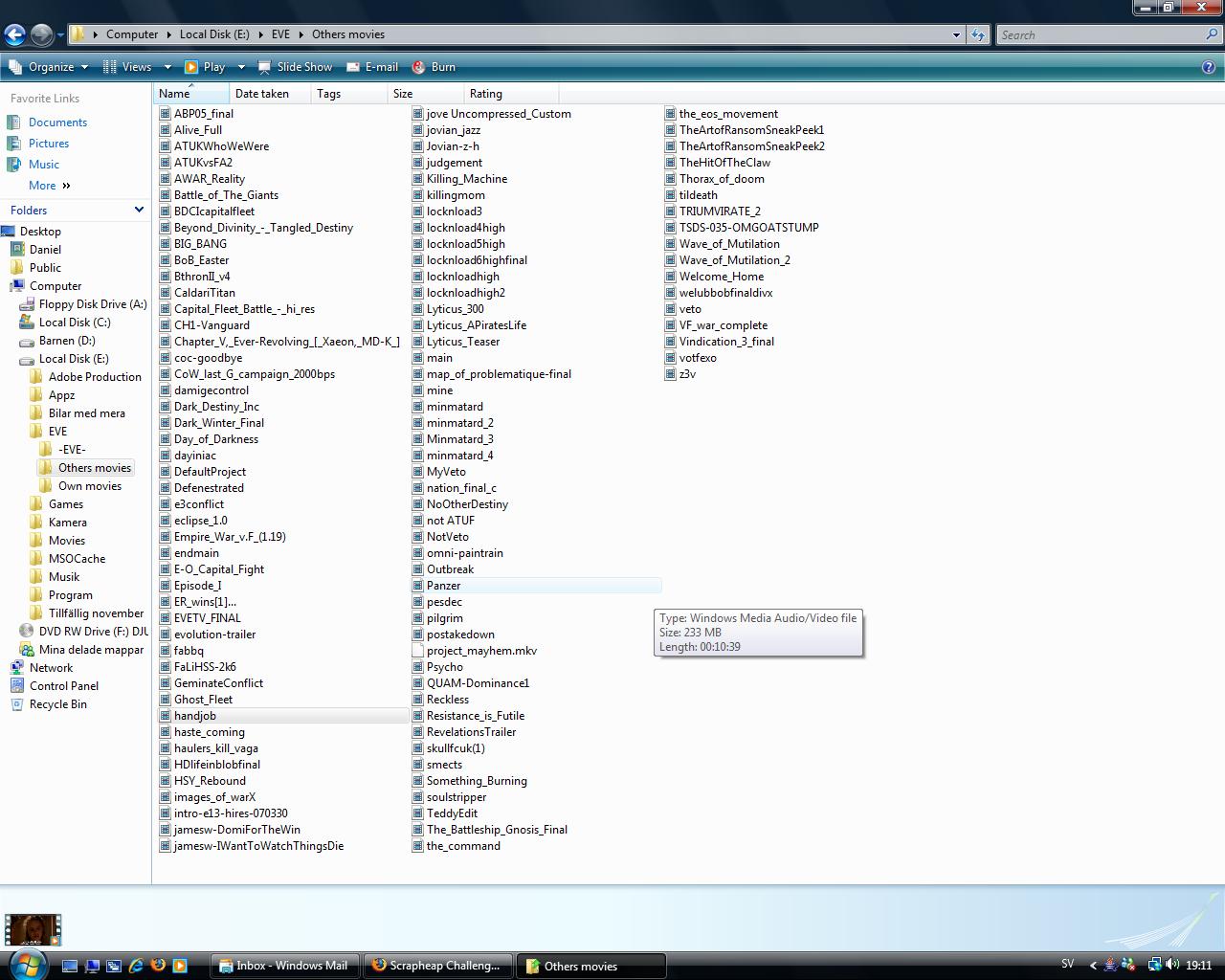Click the Floppy Disk Drive (A:) icon

pos(26,304)
